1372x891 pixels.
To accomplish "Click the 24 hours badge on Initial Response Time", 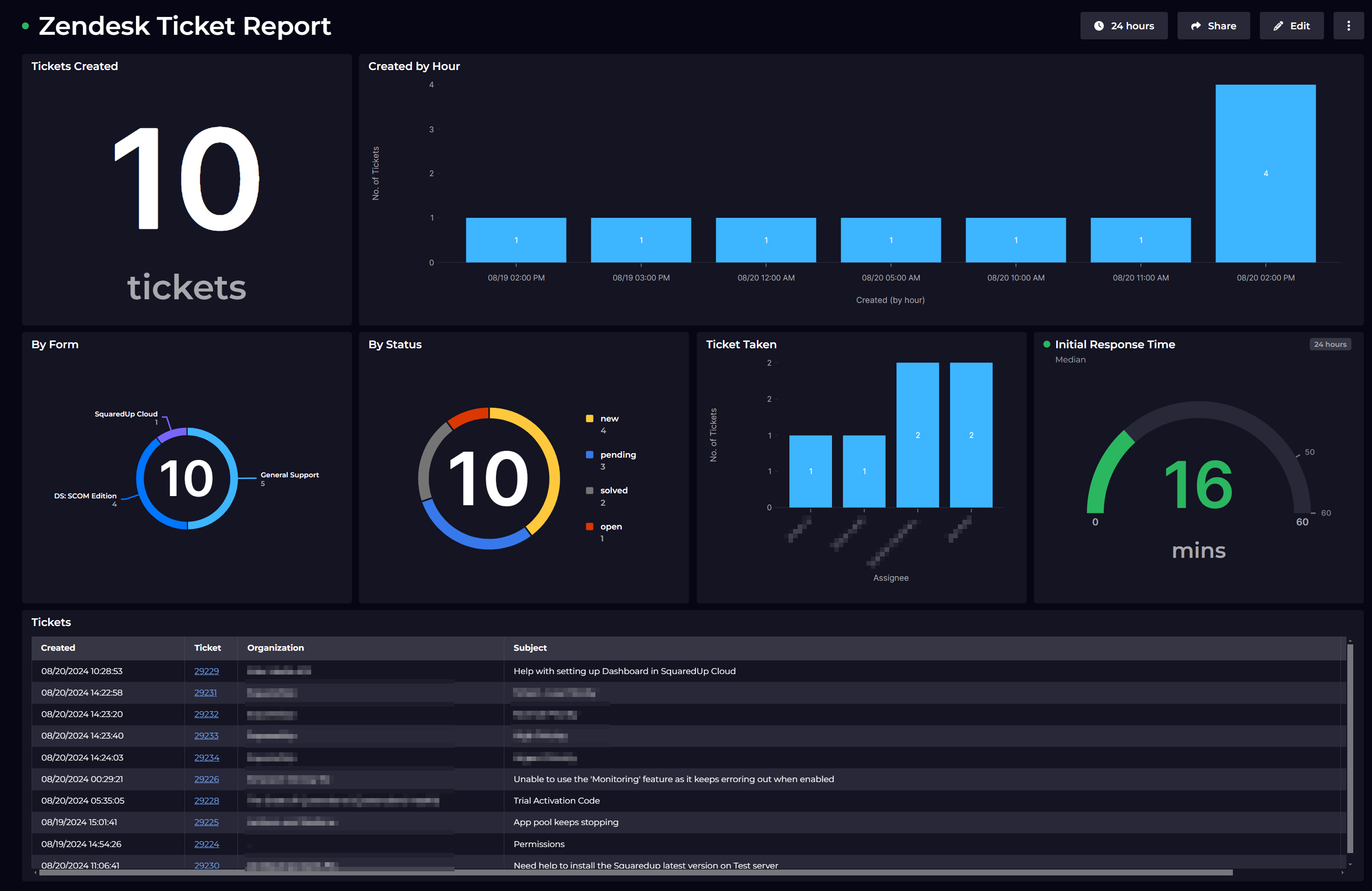I will tap(1329, 344).
